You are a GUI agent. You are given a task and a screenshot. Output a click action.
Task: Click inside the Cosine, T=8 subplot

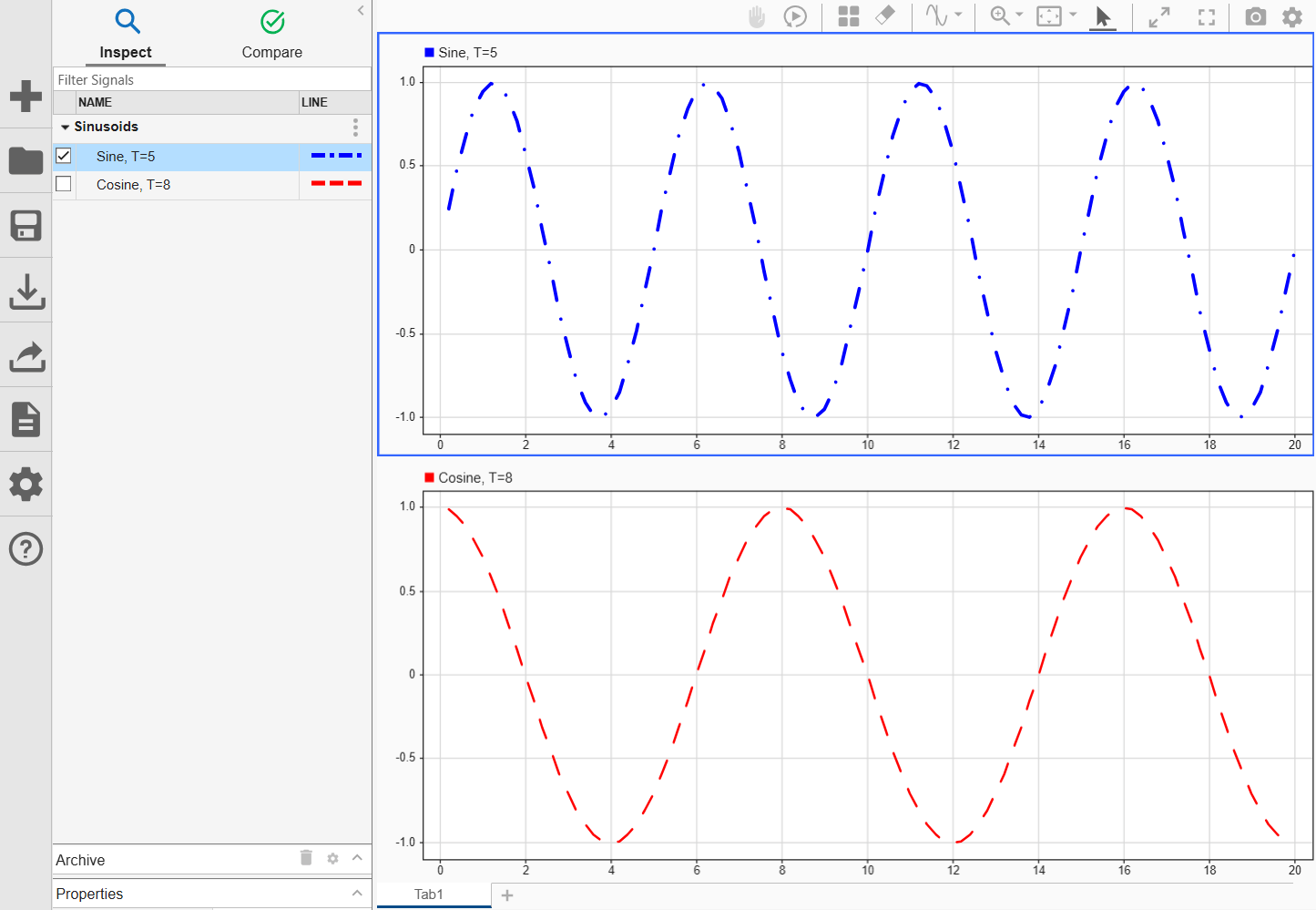pos(867,675)
